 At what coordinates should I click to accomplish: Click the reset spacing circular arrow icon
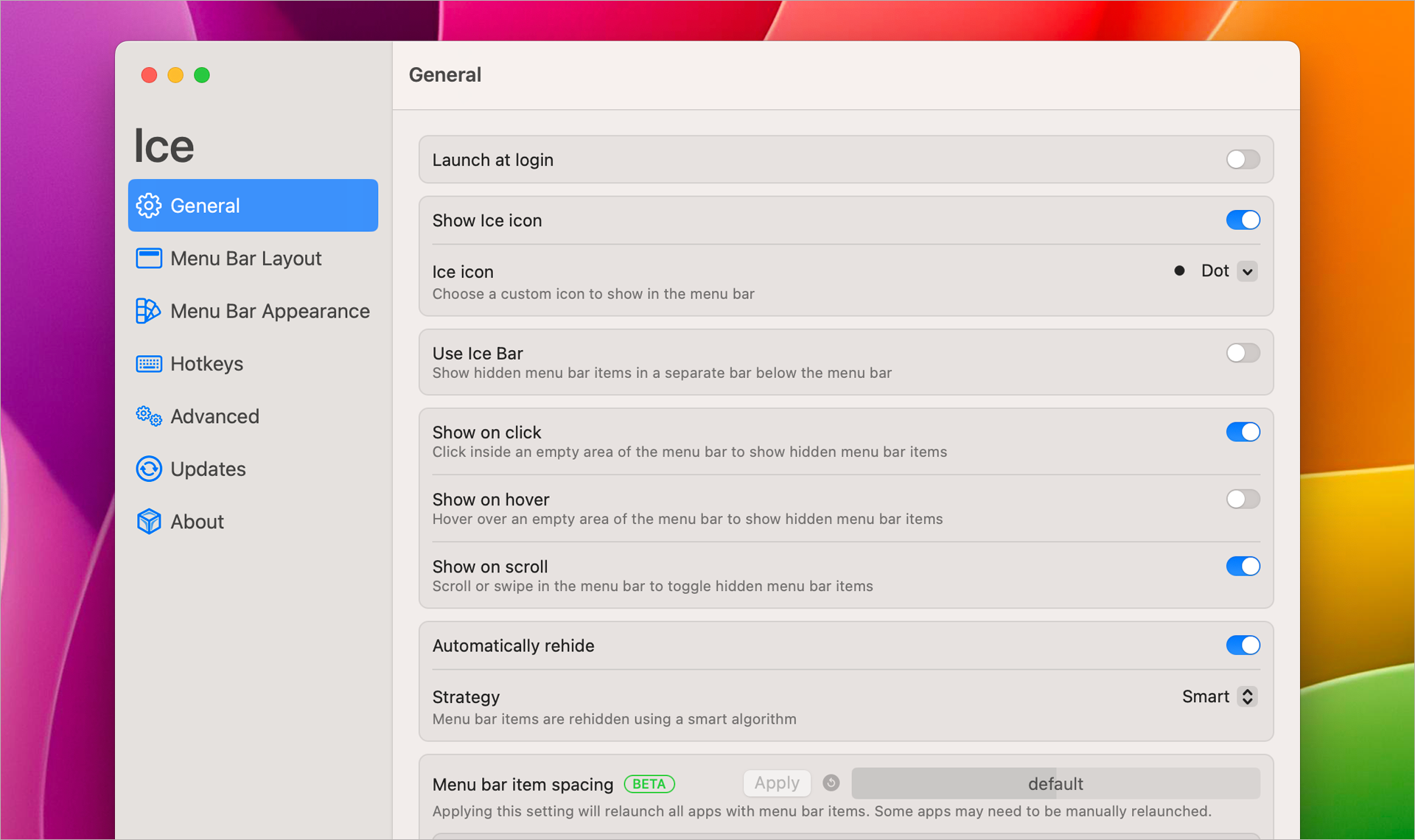(x=831, y=783)
